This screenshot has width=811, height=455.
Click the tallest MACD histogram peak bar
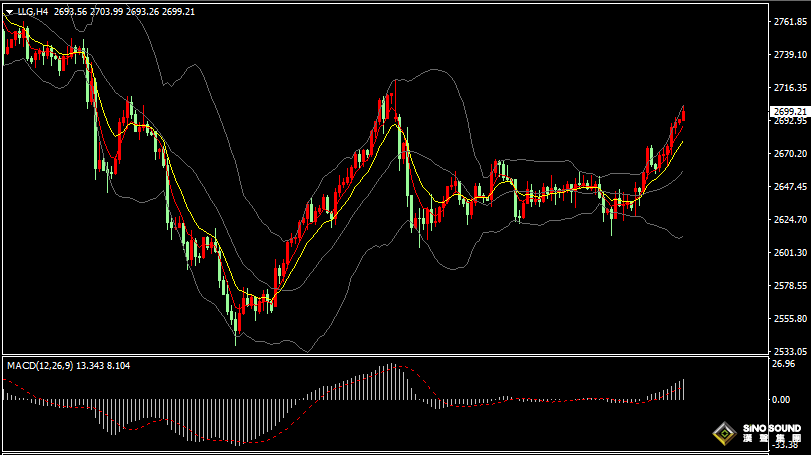(x=393, y=382)
